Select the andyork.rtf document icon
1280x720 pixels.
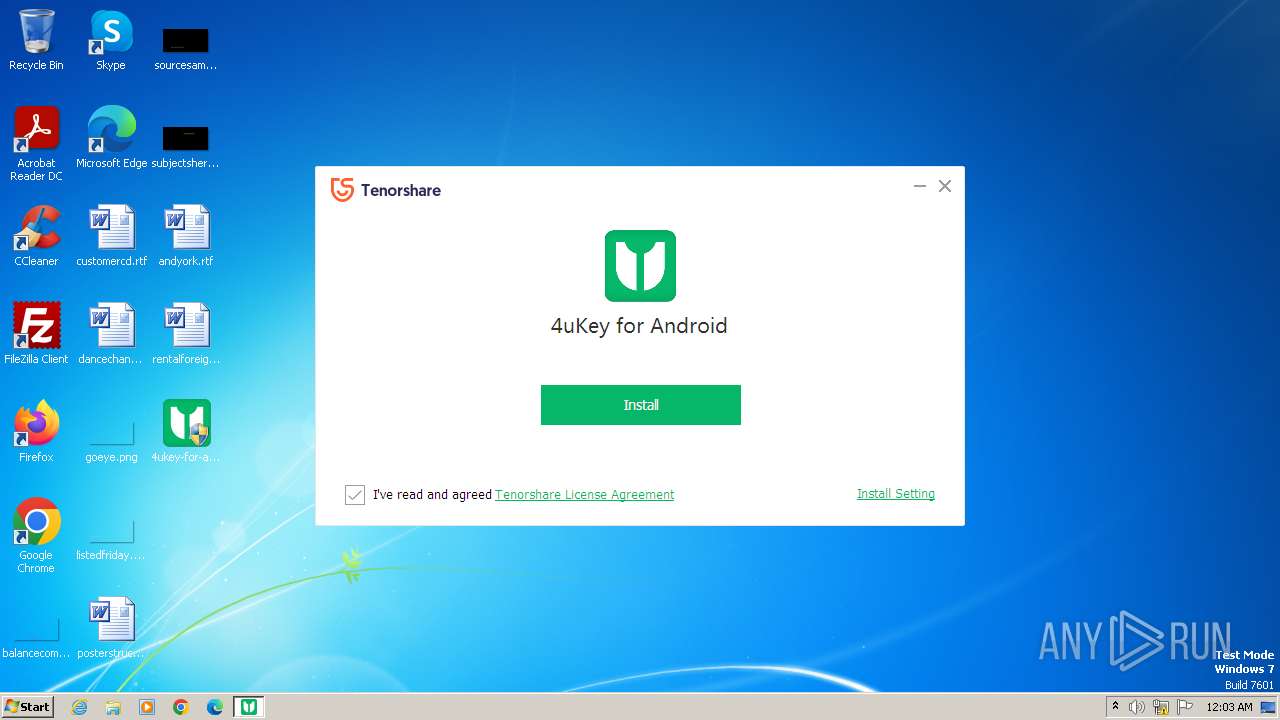tap(186, 236)
